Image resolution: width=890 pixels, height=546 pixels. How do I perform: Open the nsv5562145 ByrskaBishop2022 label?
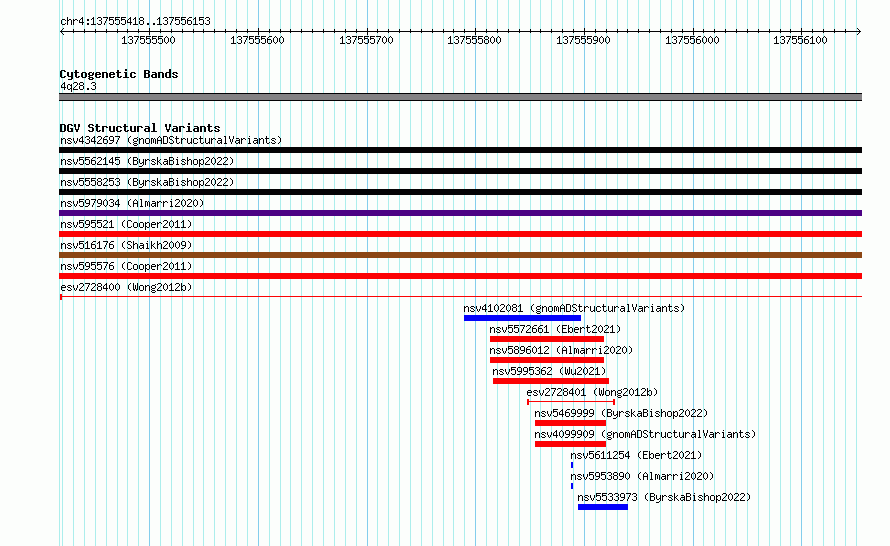(x=147, y=161)
